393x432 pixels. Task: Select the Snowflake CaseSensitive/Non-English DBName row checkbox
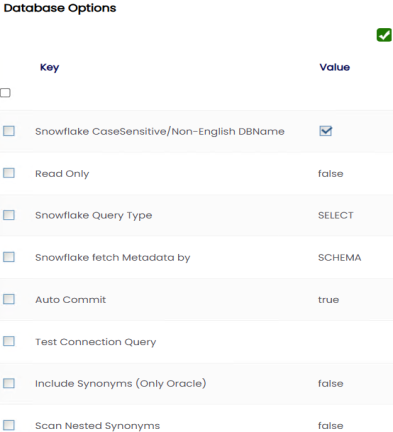coord(9,131)
